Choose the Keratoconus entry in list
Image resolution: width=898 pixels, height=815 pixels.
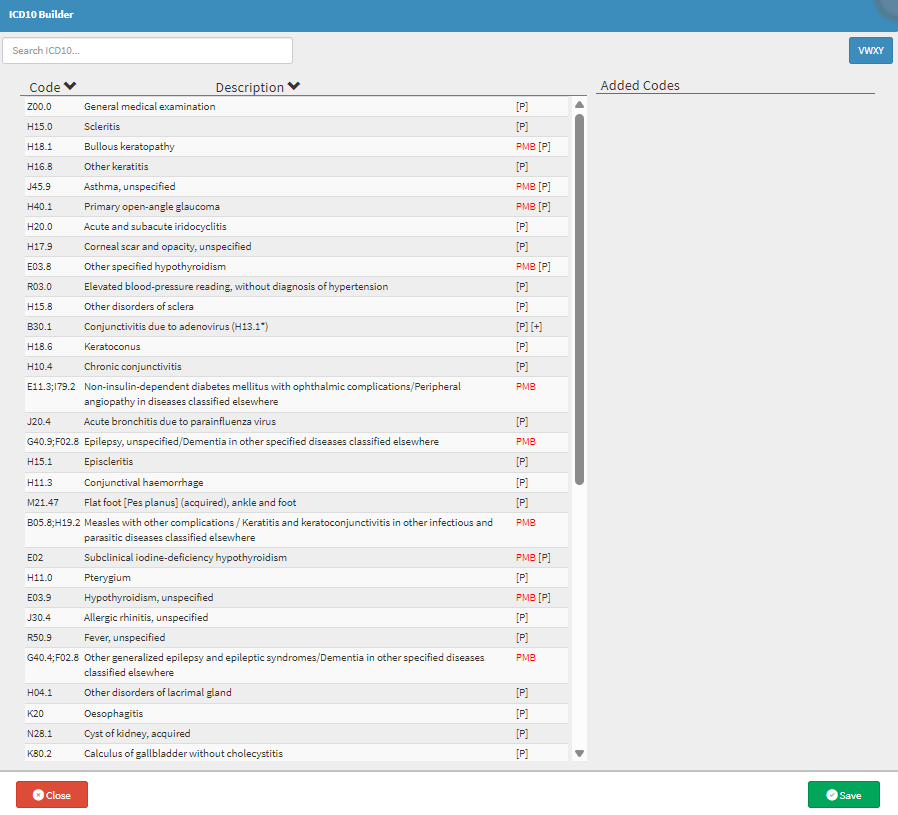coord(112,347)
